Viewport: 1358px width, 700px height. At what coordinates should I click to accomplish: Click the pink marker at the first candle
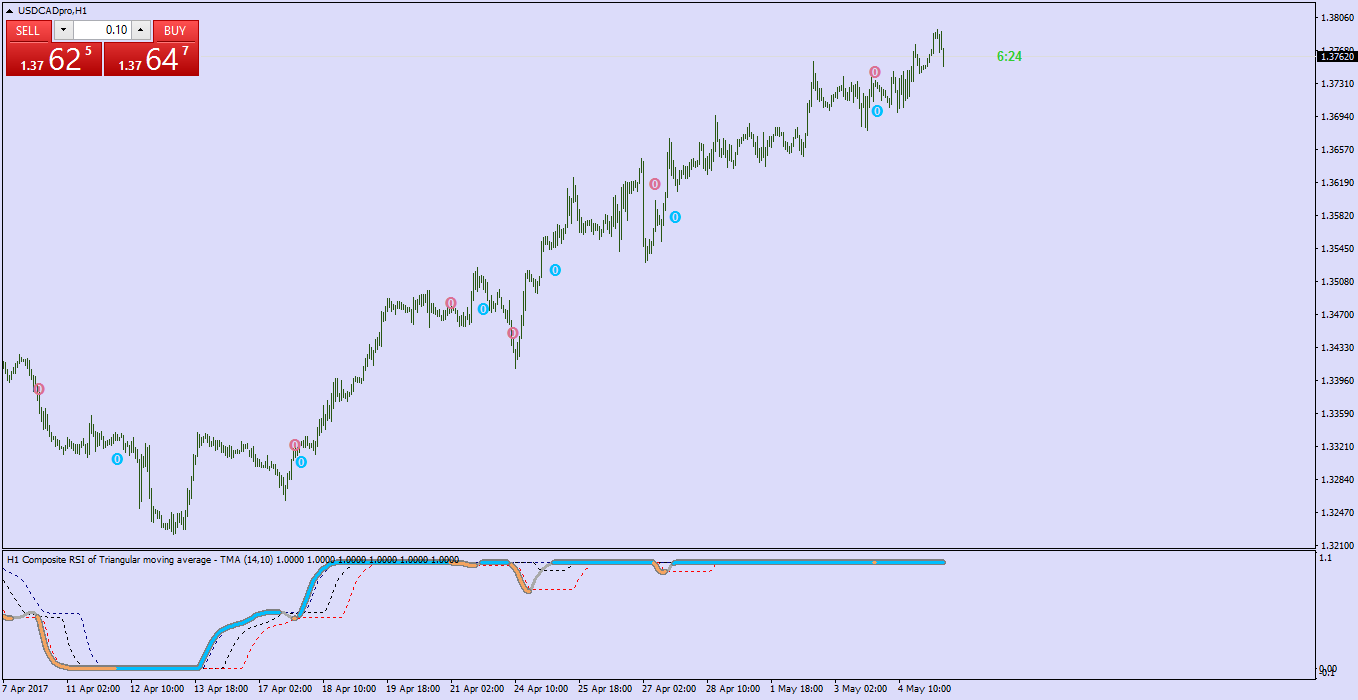pyautogui.click(x=39, y=388)
